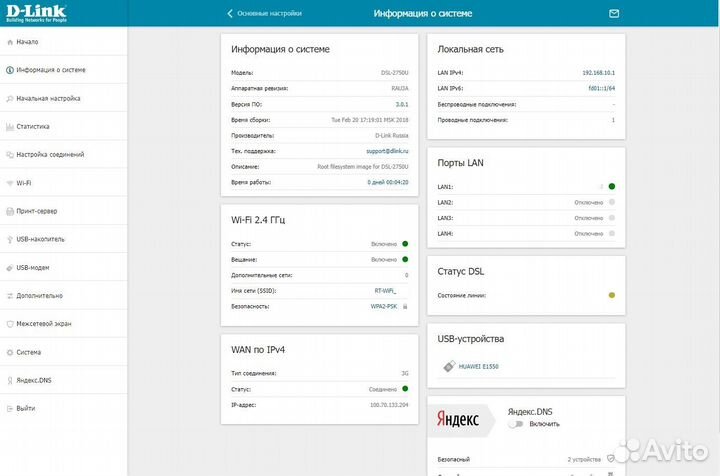Click the RT-WiFi_ SSID link
720x476 pixels.
385,291
